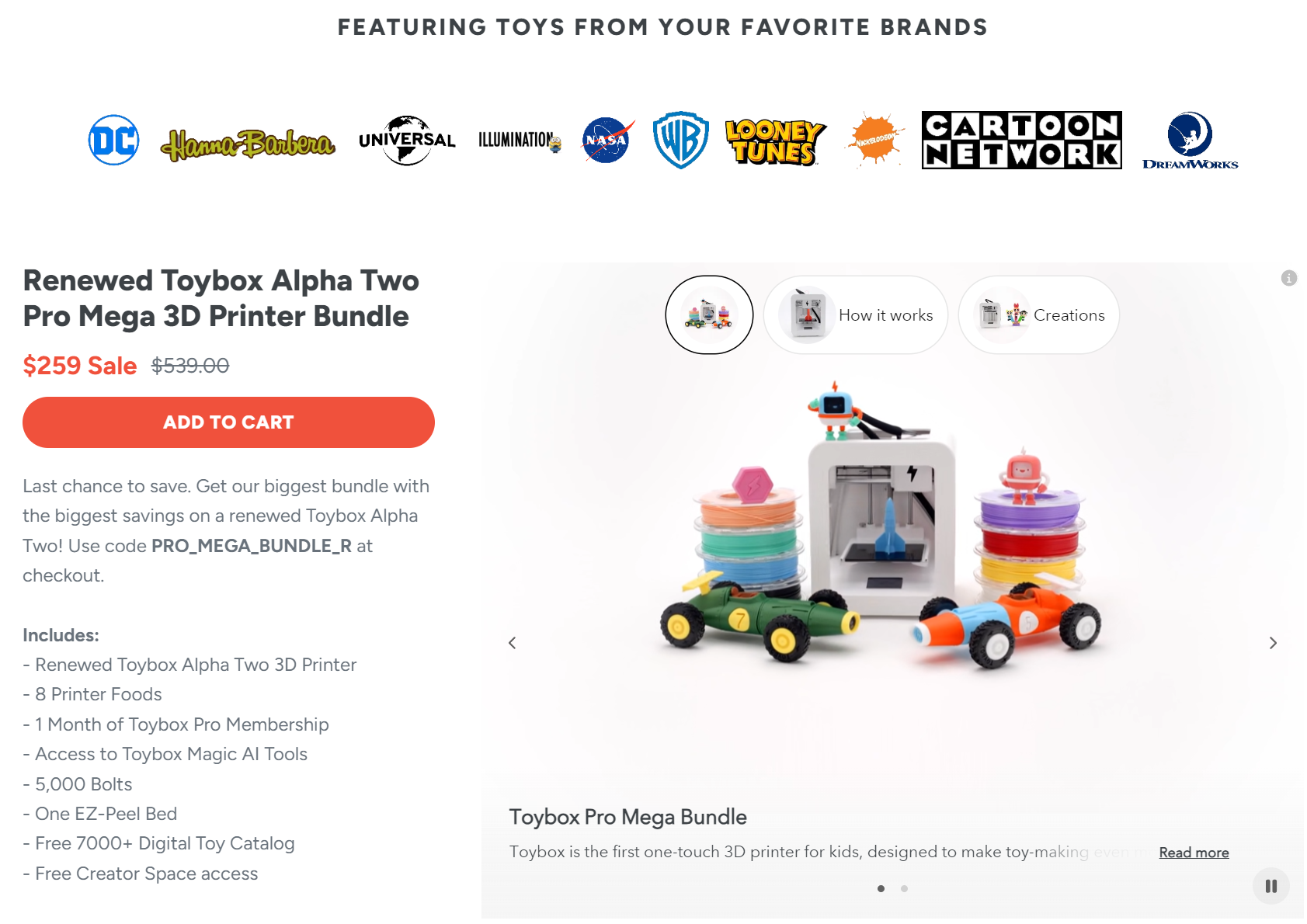The image size is (1307, 924).
Task: Advance to the next gallery image
Action: pos(1273,643)
